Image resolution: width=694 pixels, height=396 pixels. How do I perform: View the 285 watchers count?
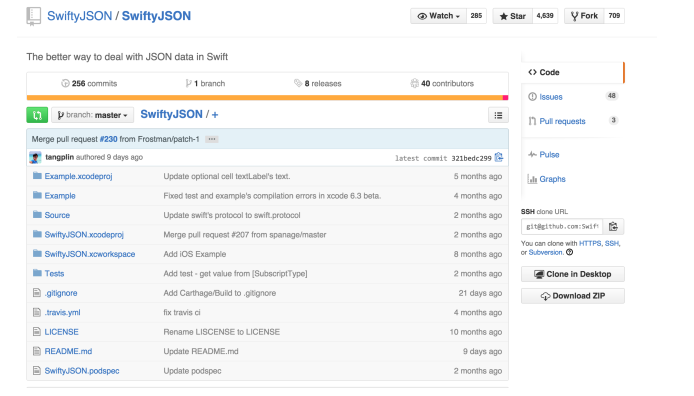point(476,16)
